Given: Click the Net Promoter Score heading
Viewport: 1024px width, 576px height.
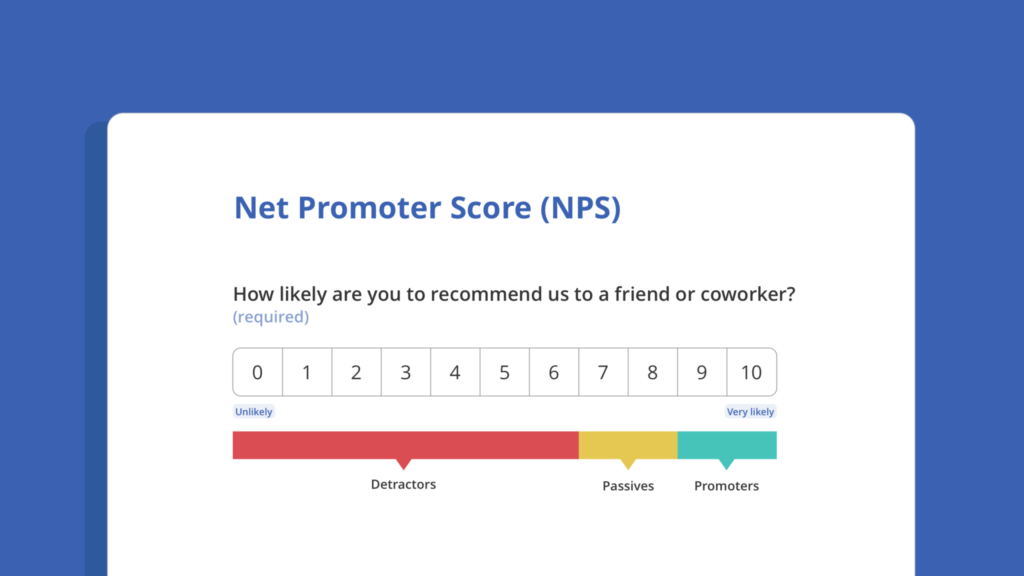Looking at the screenshot, I should click(427, 208).
